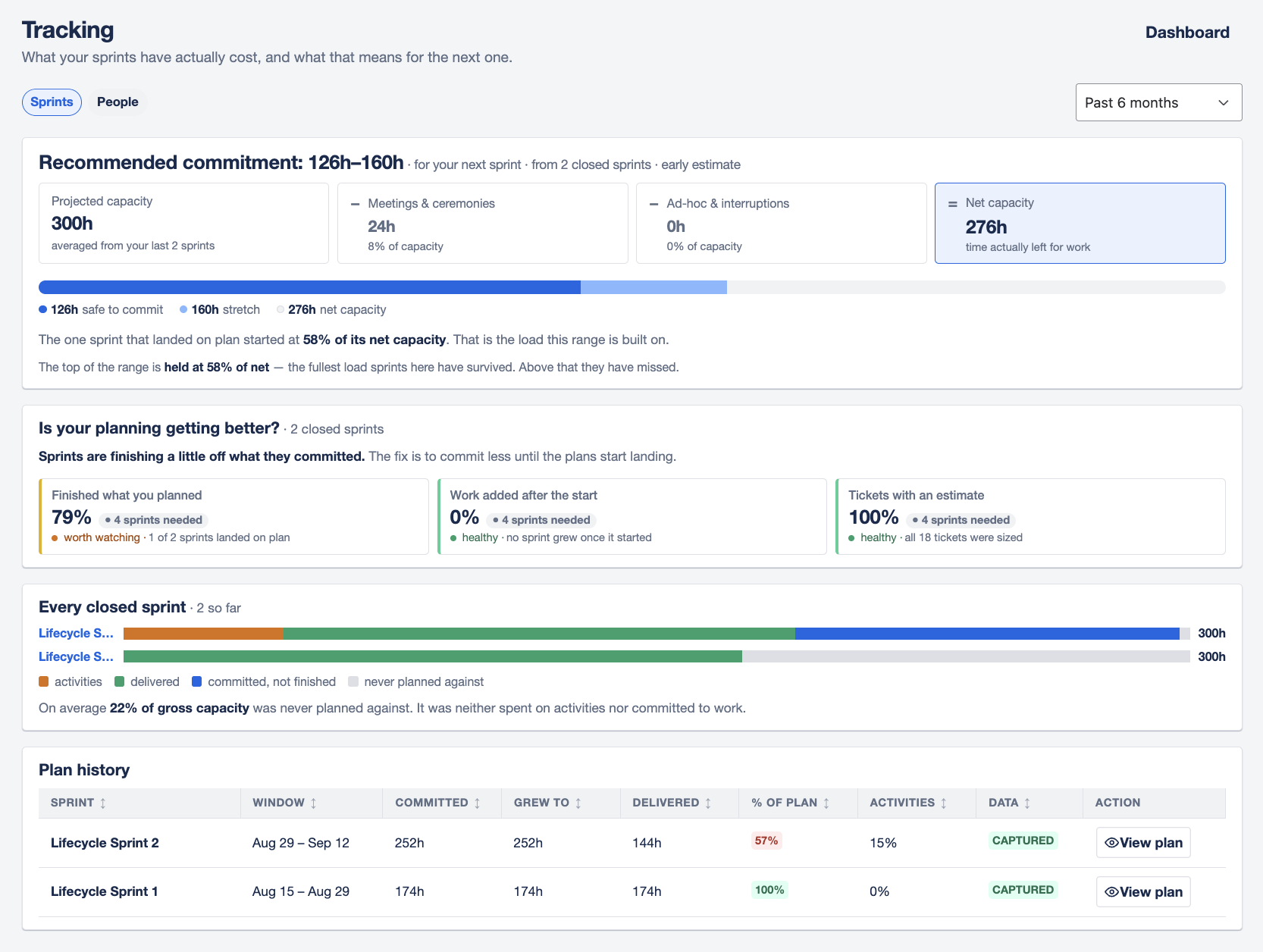Click the 100% of plan badge
This screenshot has width=1263, height=952.
point(769,890)
